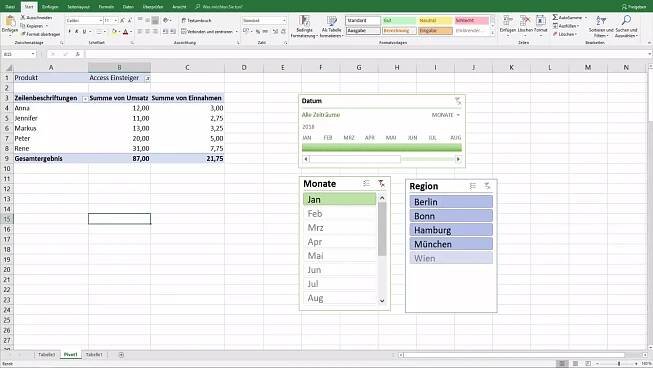Open the font size dropdown

point(115,20)
